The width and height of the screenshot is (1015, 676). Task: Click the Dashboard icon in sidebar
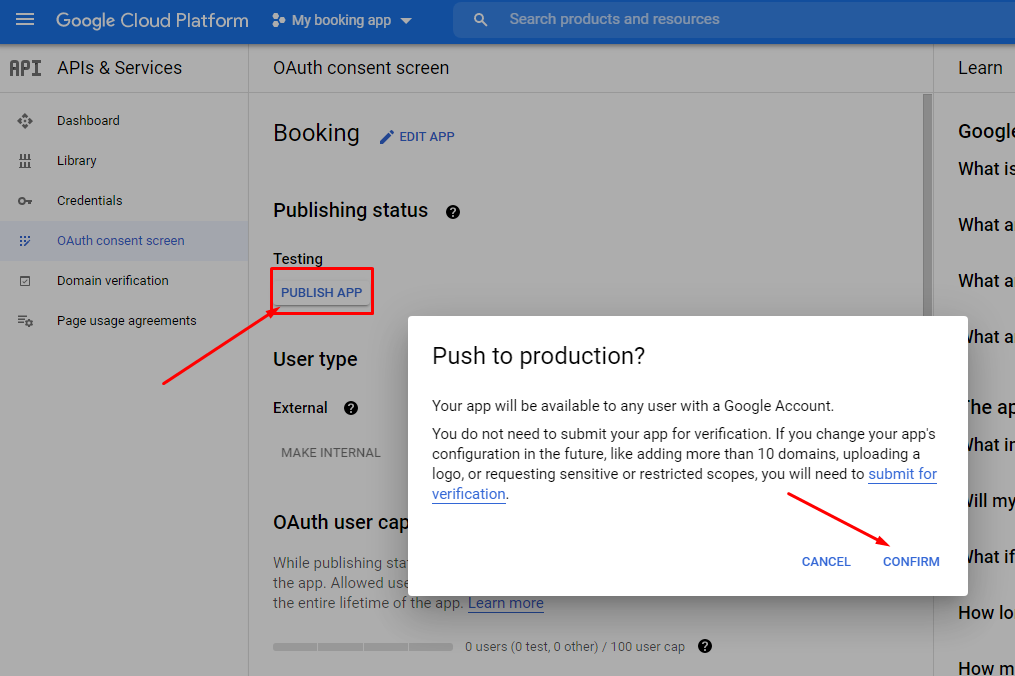(25, 121)
